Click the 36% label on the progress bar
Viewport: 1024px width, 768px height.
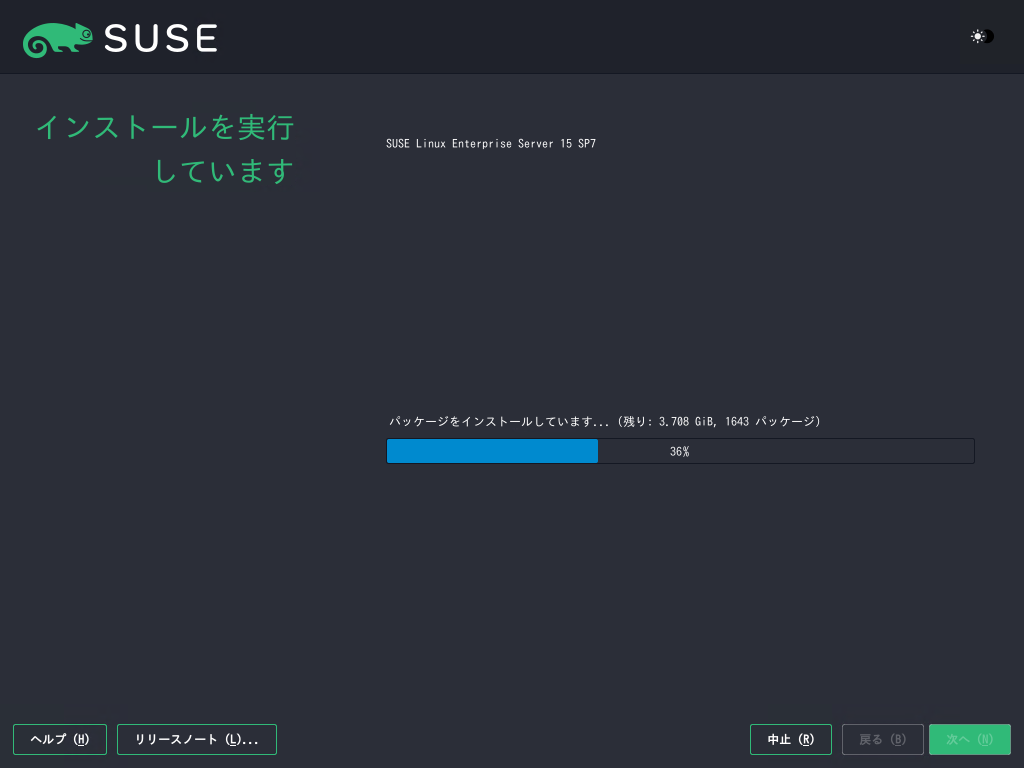pyautogui.click(x=679, y=452)
